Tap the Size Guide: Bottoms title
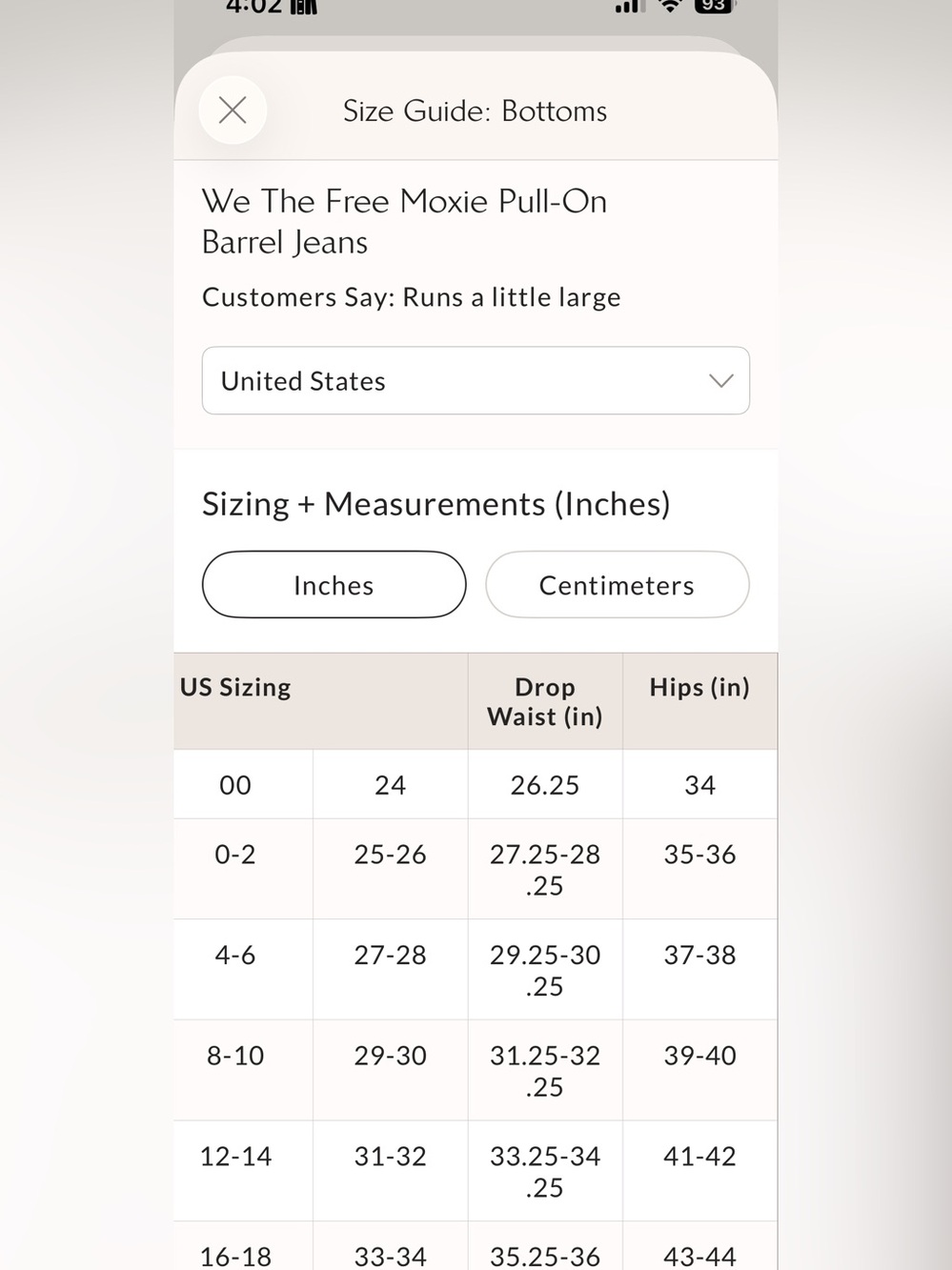Image resolution: width=952 pixels, height=1270 pixels. pos(475,111)
